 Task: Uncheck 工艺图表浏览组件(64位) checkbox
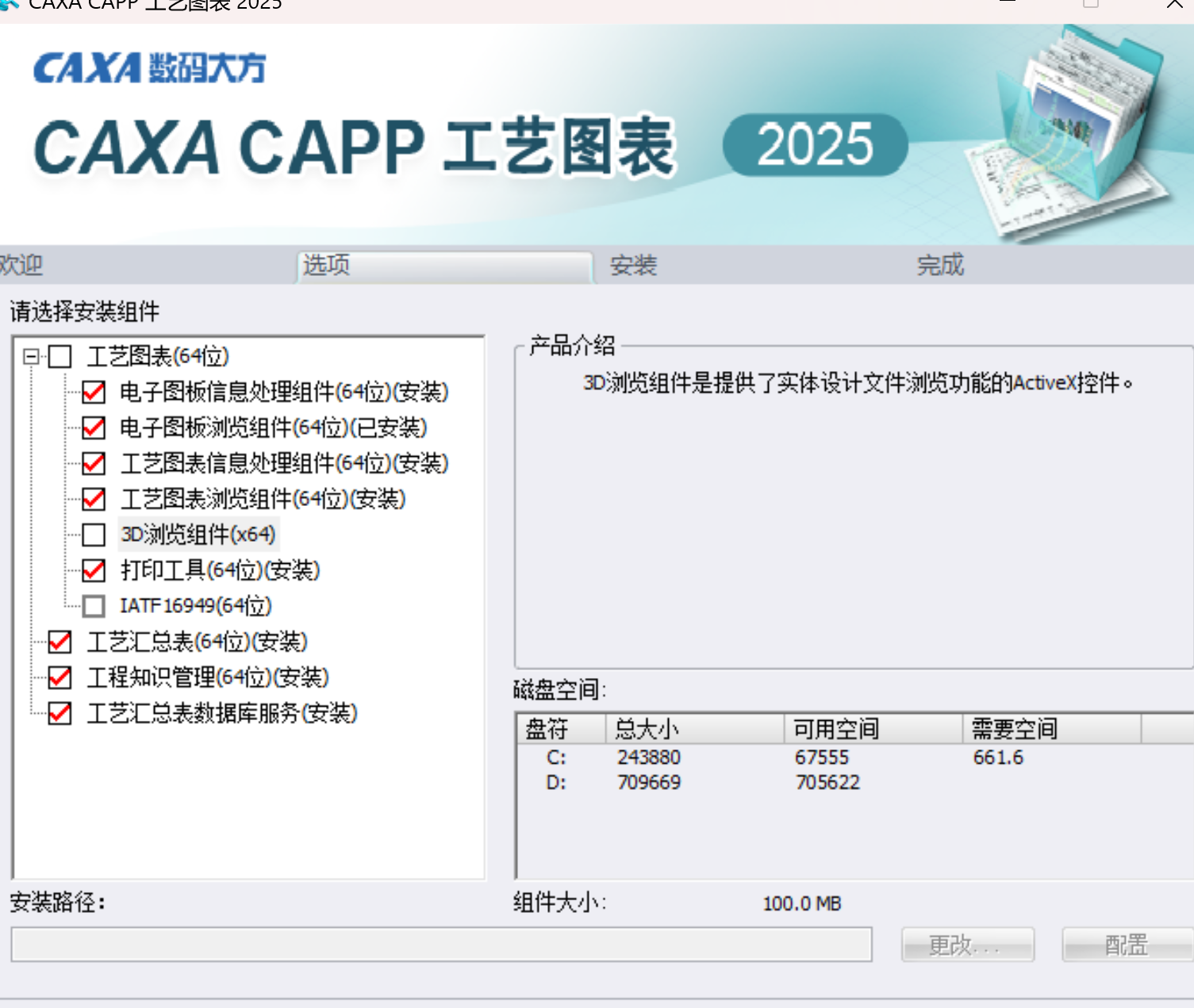point(94,499)
